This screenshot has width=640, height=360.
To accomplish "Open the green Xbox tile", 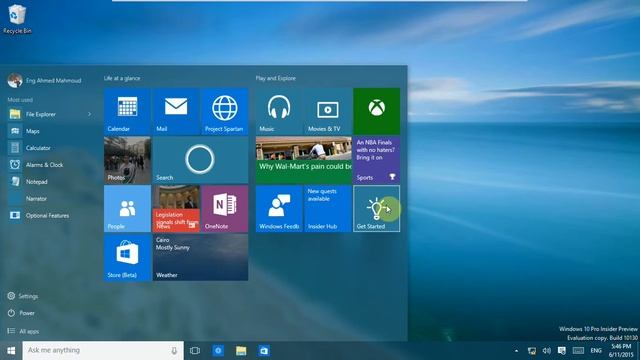I will tap(376, 111).
